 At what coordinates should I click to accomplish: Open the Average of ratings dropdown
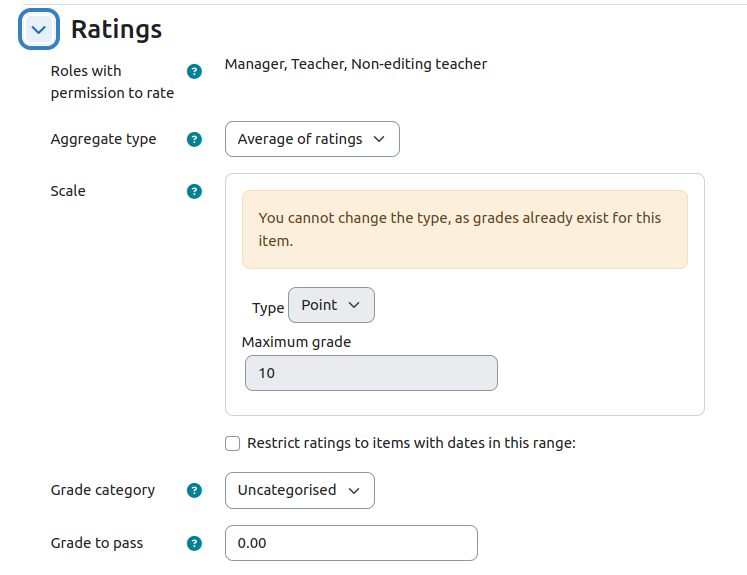312,139
